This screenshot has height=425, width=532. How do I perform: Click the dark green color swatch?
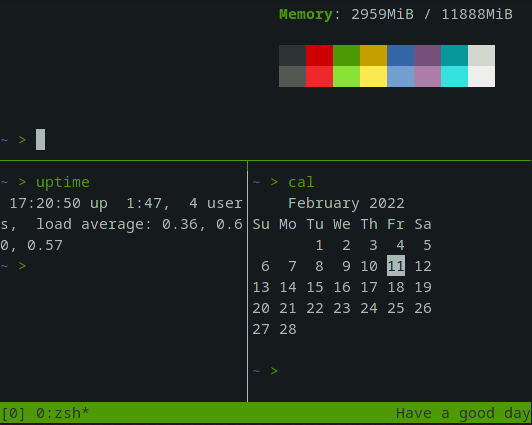346,55
